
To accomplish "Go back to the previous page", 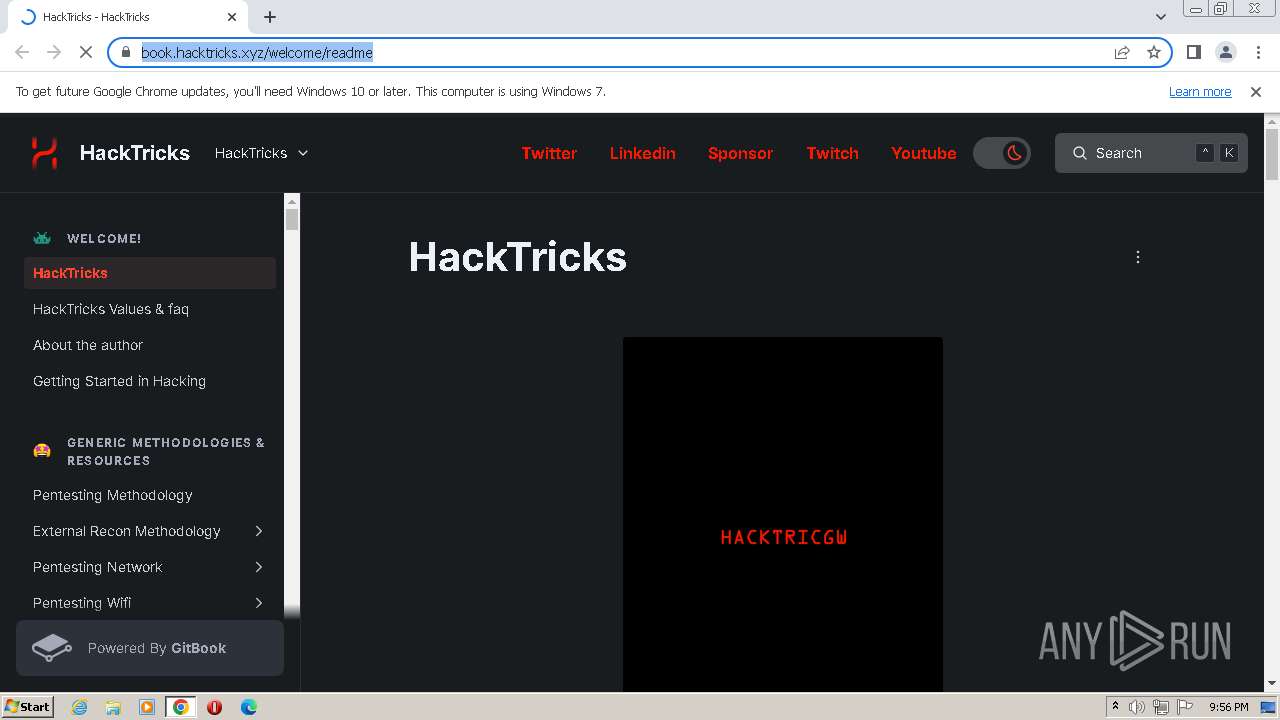I will pyautogui.click(x=22, y=52).
